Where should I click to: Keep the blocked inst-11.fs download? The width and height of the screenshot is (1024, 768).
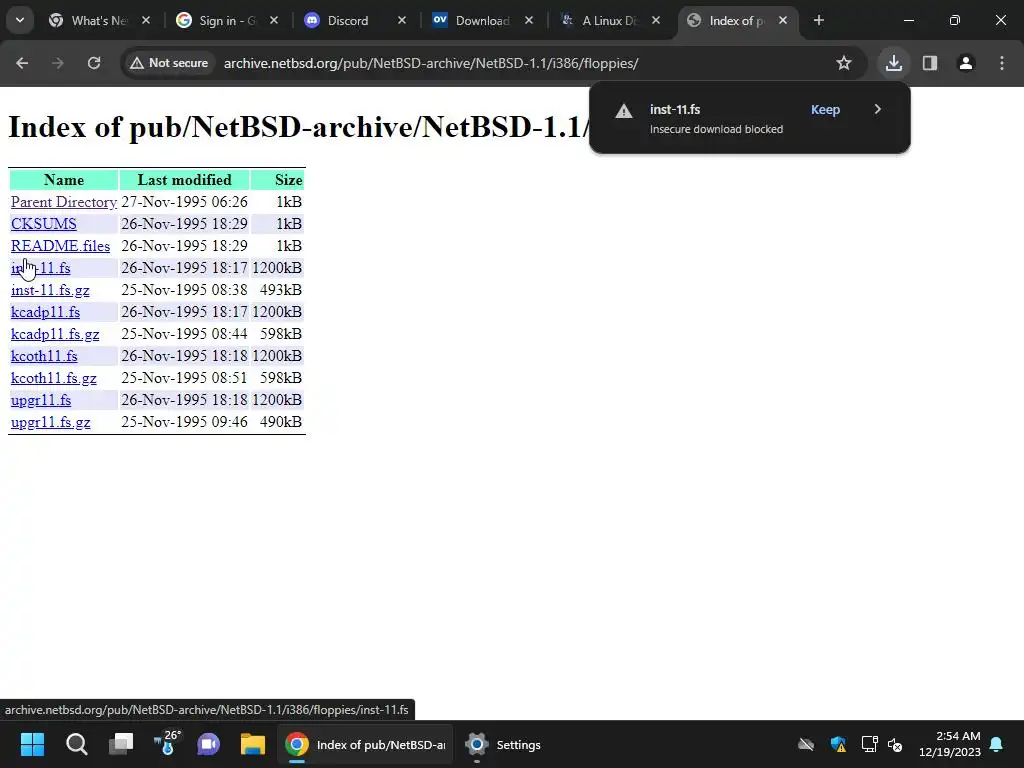tap(825, 110)
